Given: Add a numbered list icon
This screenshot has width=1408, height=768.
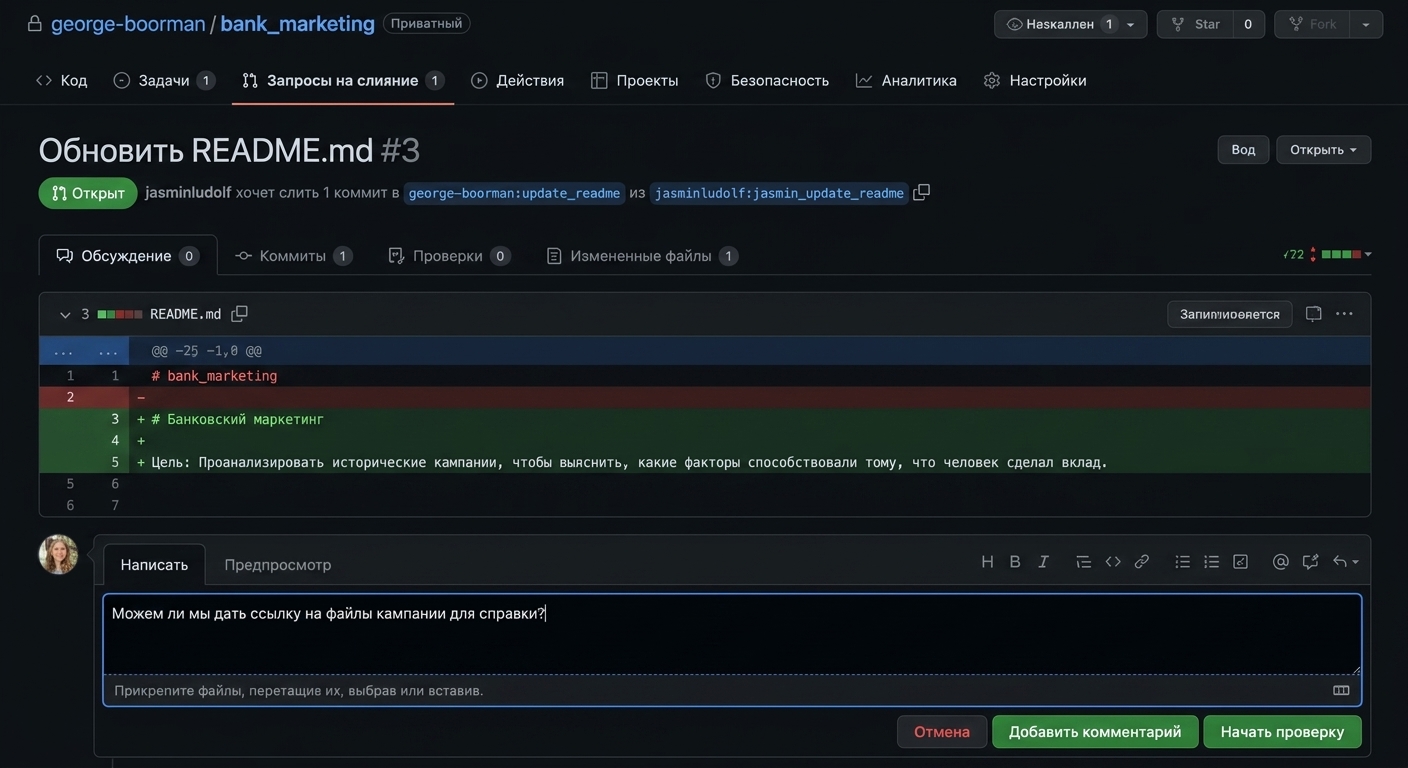Looking at the screenshot, I should tap(1211, 562).
